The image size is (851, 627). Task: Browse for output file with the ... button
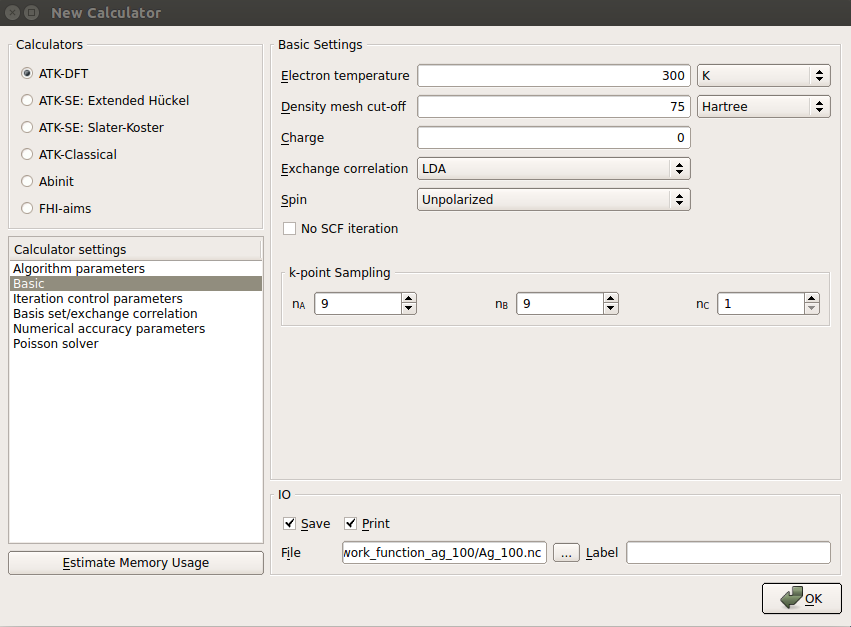pyautogui.click(x=566, y=553)
